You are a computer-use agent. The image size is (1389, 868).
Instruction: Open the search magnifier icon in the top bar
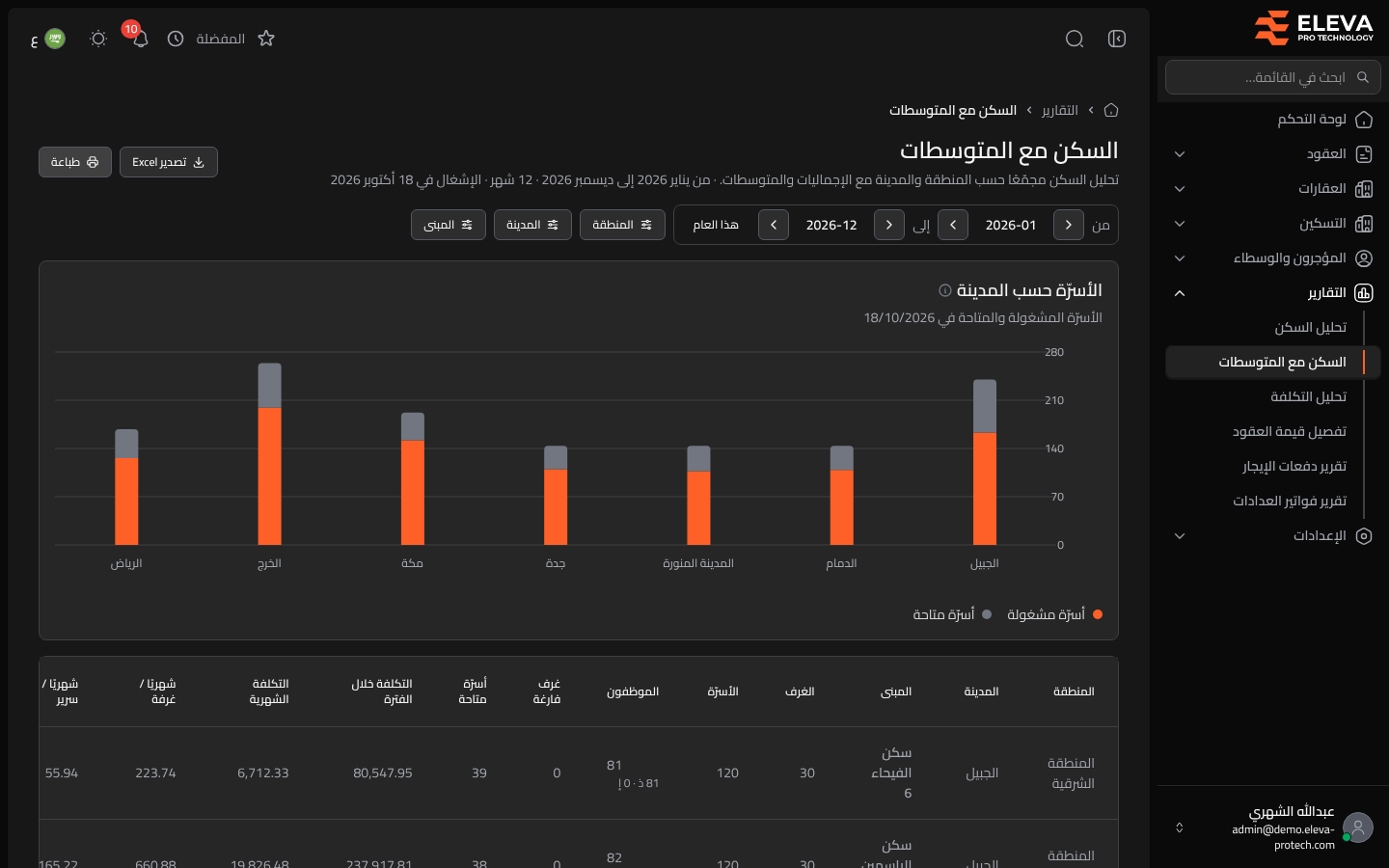1075,39
